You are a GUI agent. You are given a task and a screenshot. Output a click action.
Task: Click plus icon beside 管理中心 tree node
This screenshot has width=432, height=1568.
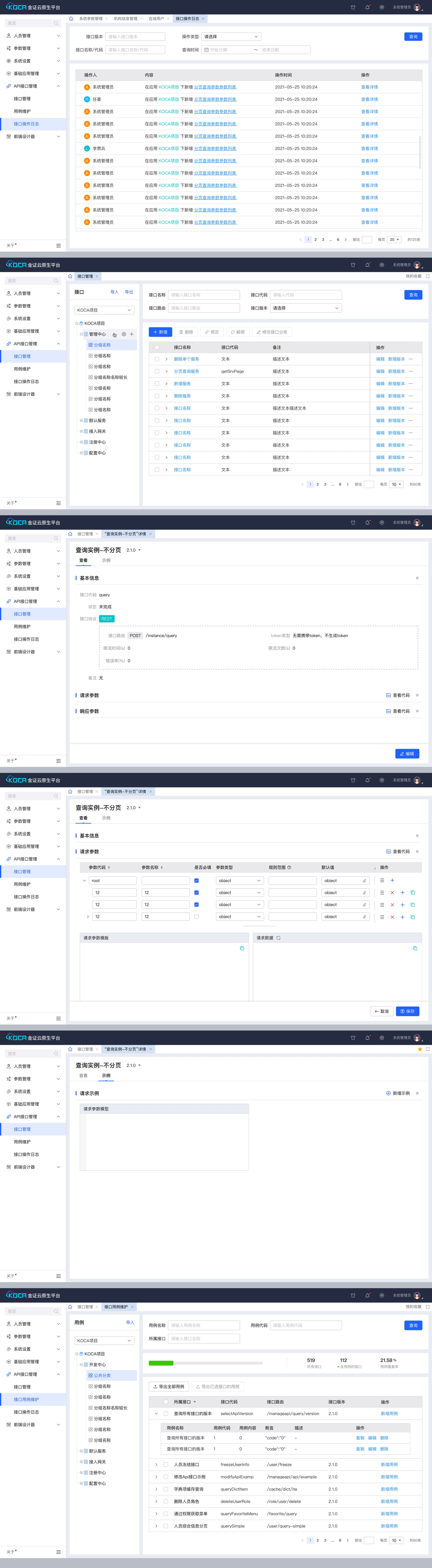point(132,334)
